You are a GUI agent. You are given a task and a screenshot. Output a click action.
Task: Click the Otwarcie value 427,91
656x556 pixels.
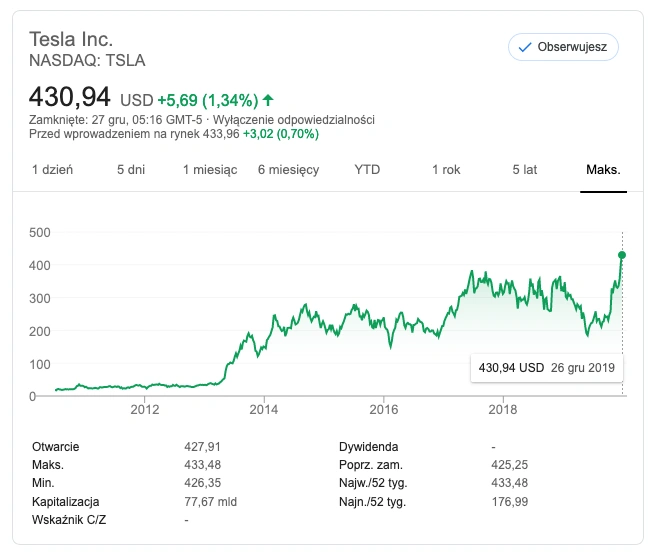tap(202, 447)
